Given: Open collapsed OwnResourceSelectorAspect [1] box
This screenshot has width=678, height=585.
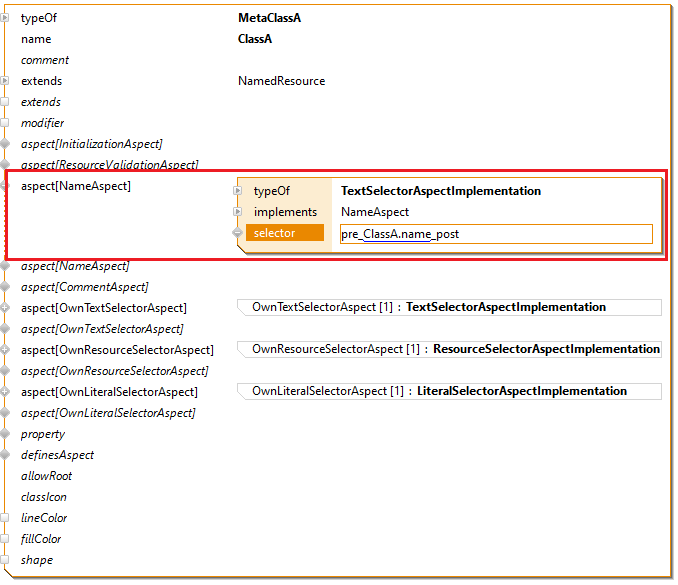Looking at the screenshot, I should click(449, 349).
